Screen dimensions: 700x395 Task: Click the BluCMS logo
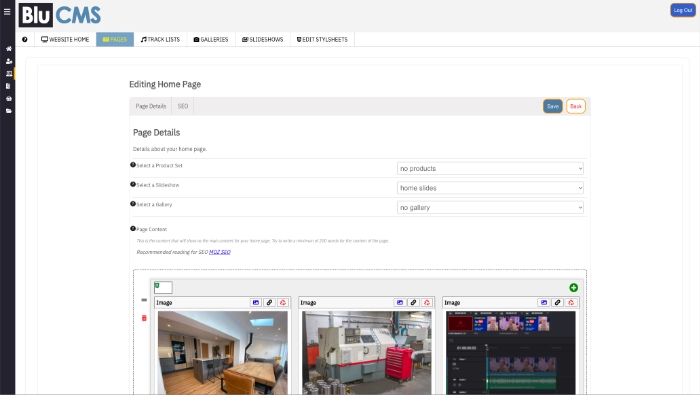[x=60, y=15]
